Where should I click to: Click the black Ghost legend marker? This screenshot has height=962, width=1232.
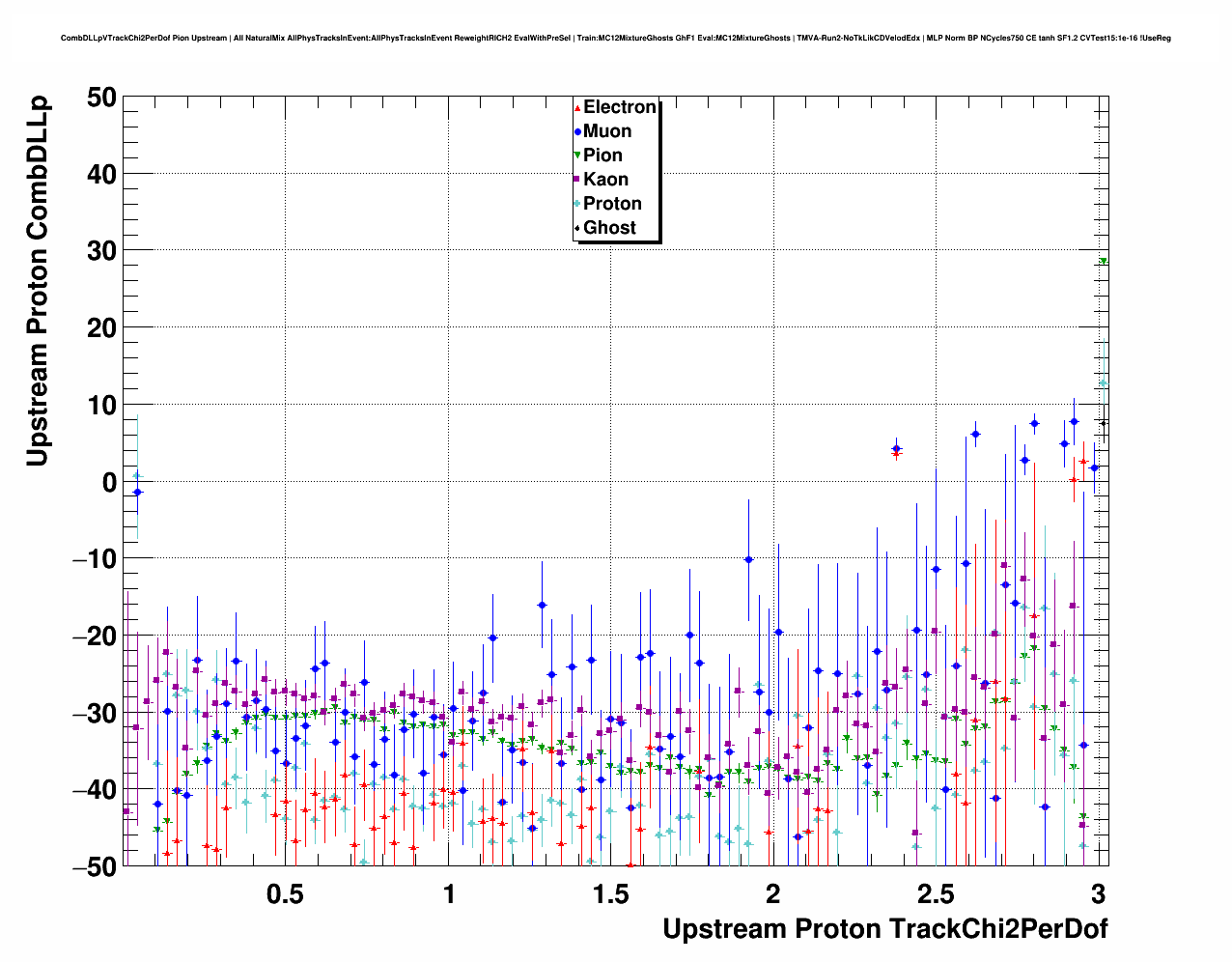tap(577, 228)
